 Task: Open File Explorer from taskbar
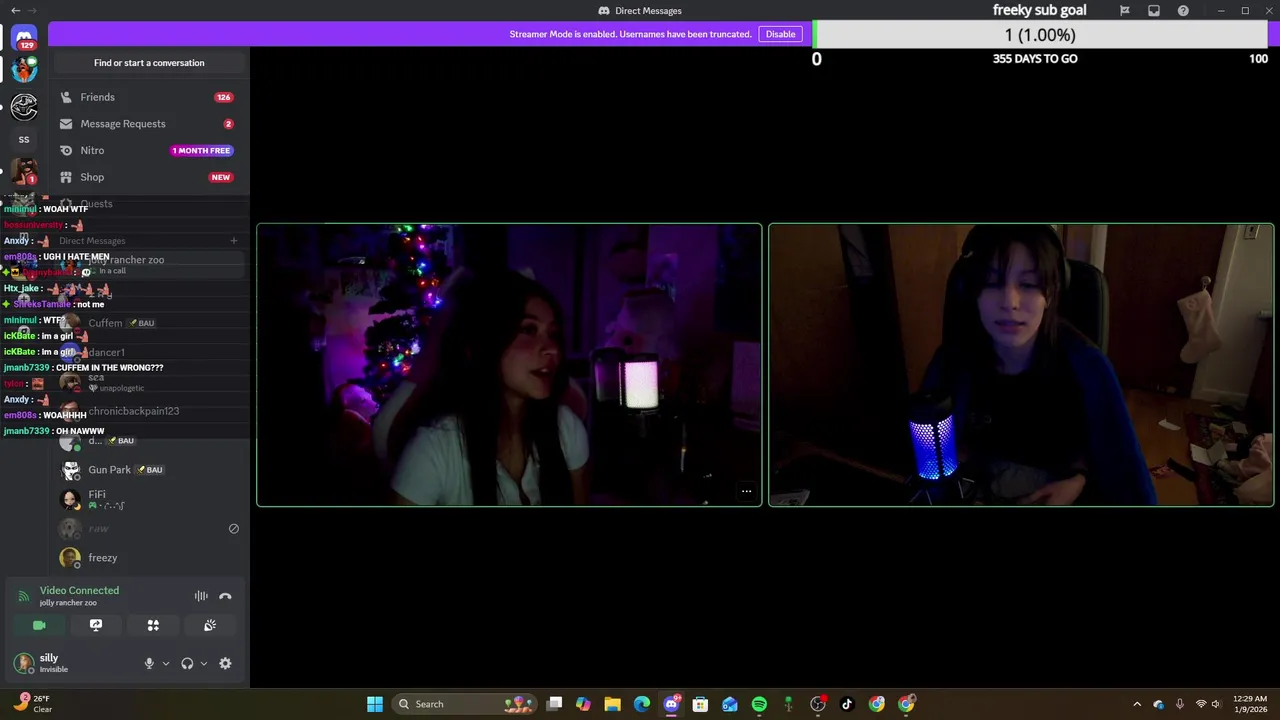(613, 704)
